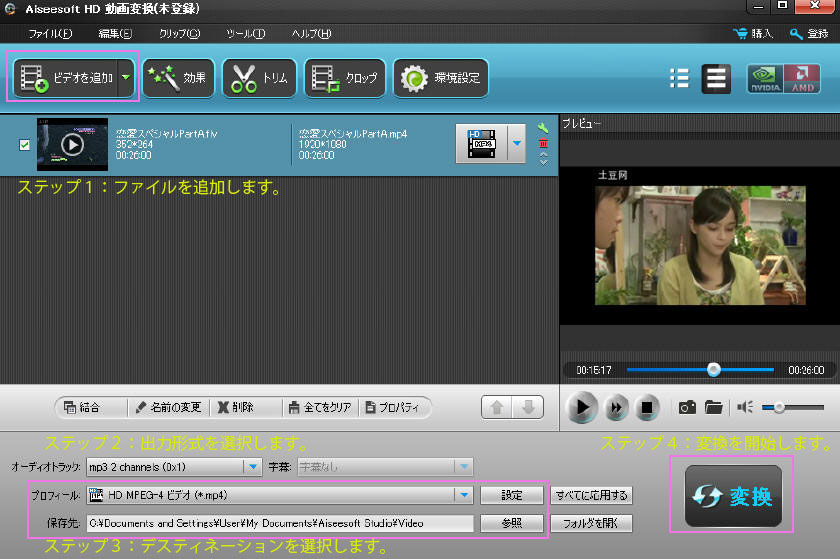This screenshot has height=559, width=840.
Task: Adjust the volume slider
Action: [793, 408]
